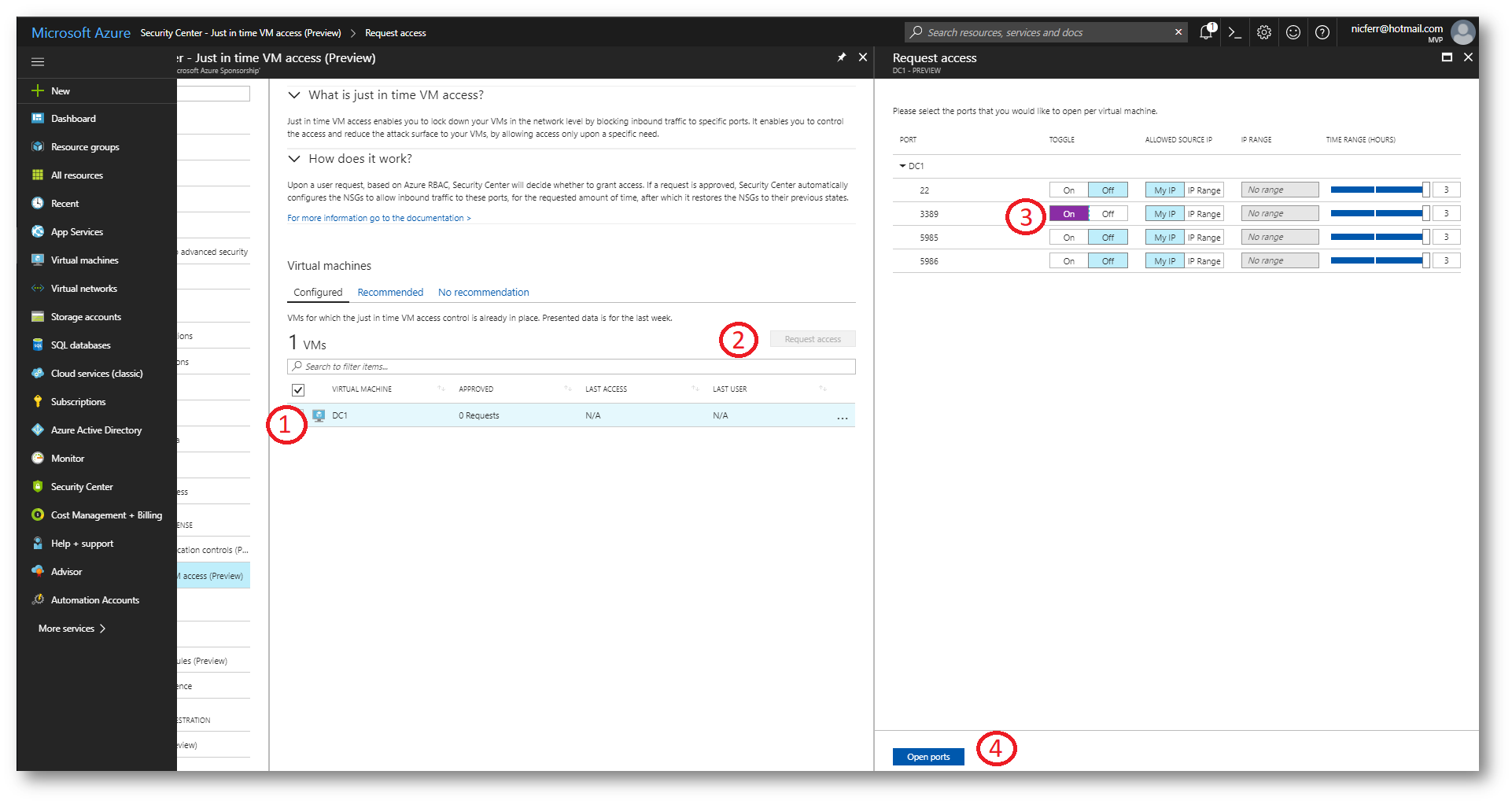Turn On port 22 toggle
The image size is (1512, 804).
pos(1068,190)
